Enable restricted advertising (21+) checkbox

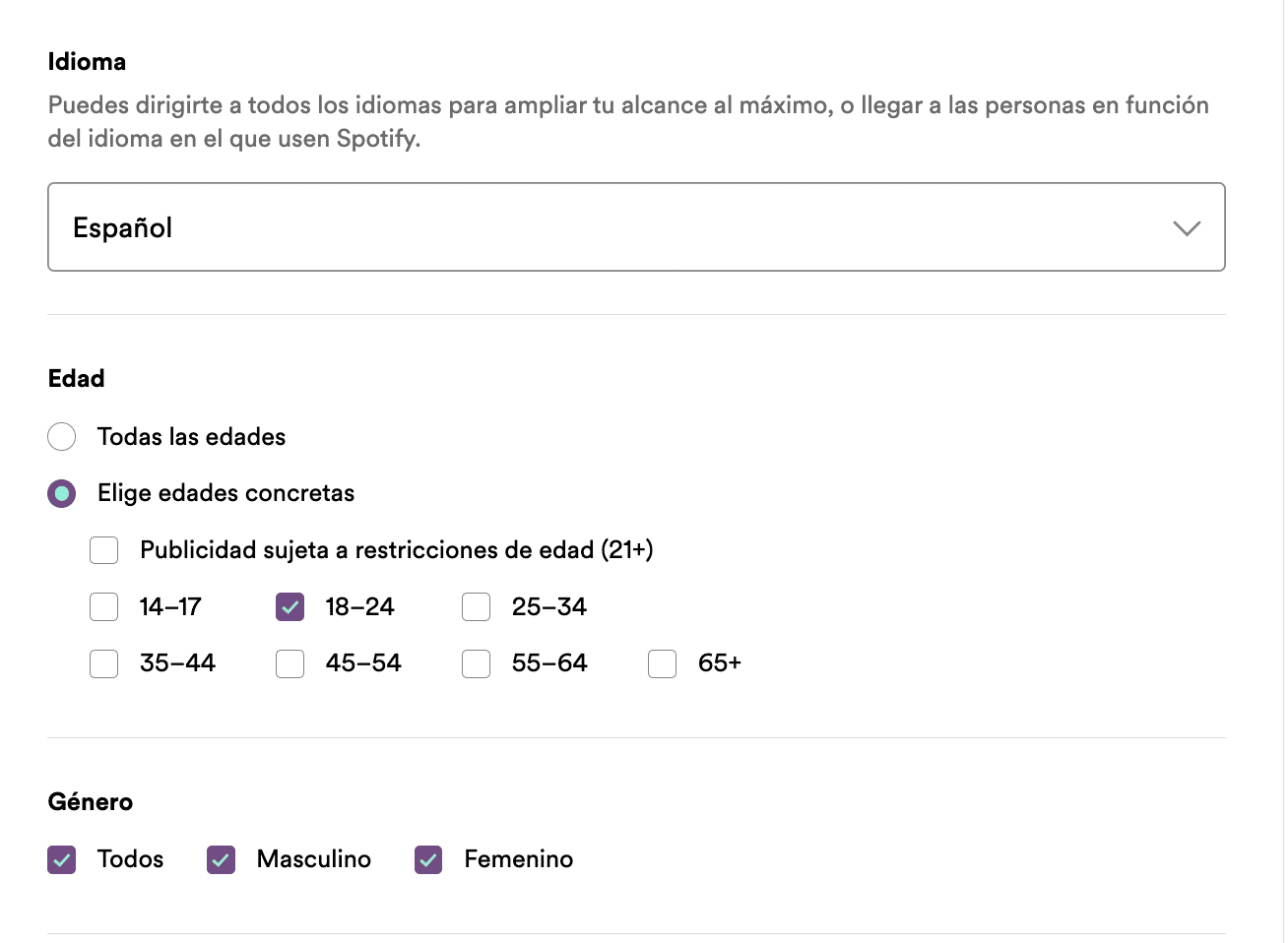point(103,550)
